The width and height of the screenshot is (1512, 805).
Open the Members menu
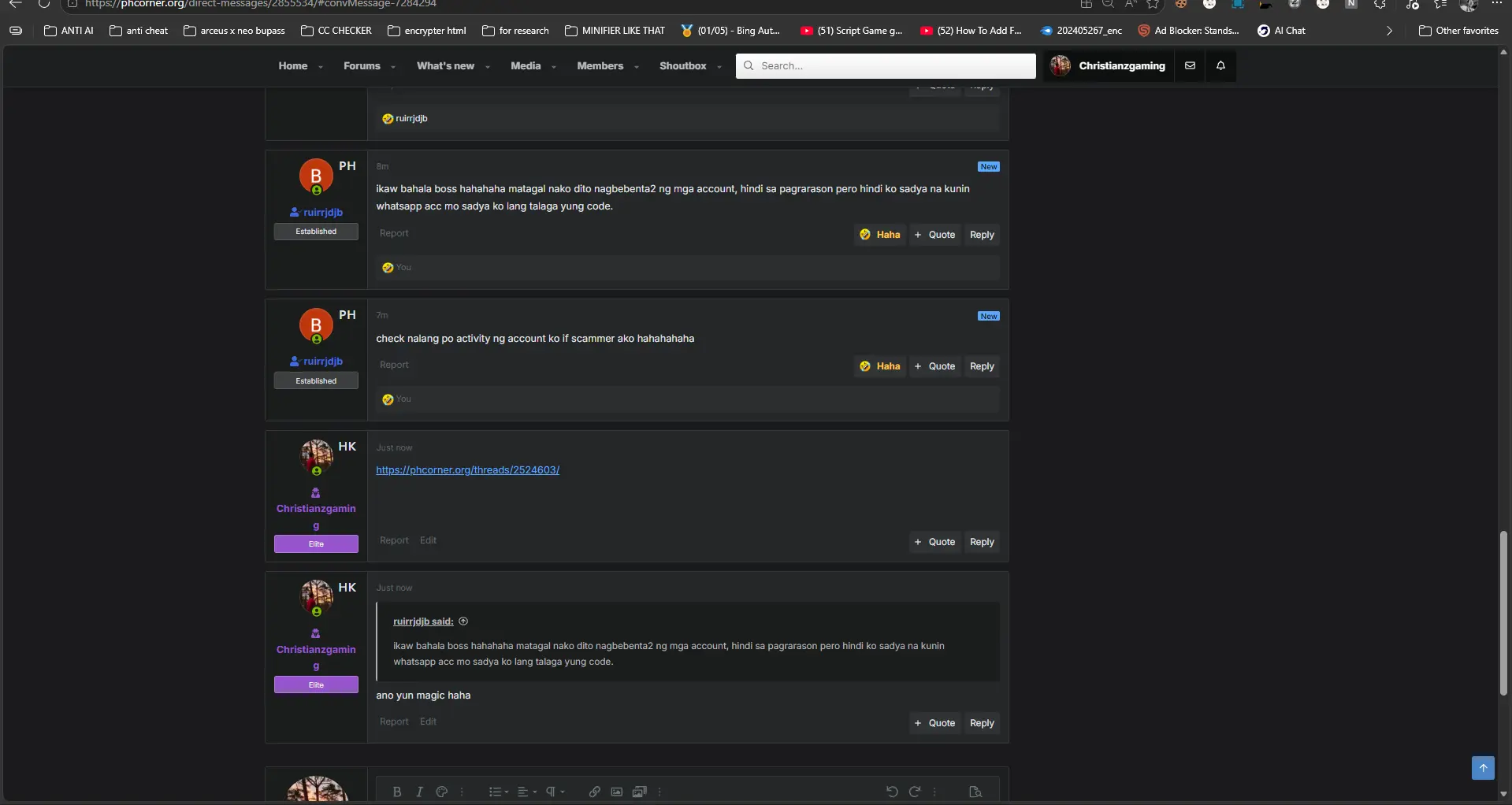[600, 66]
